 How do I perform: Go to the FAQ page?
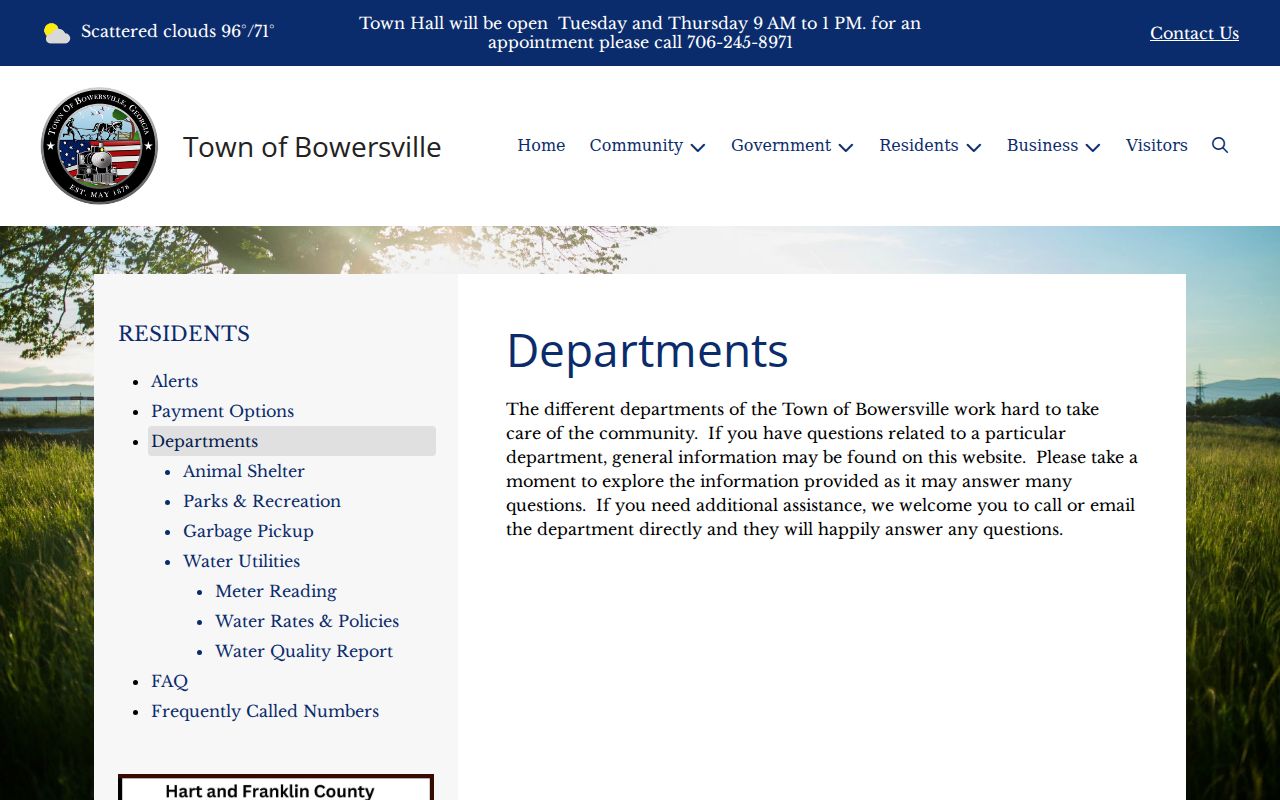point(170,681)
